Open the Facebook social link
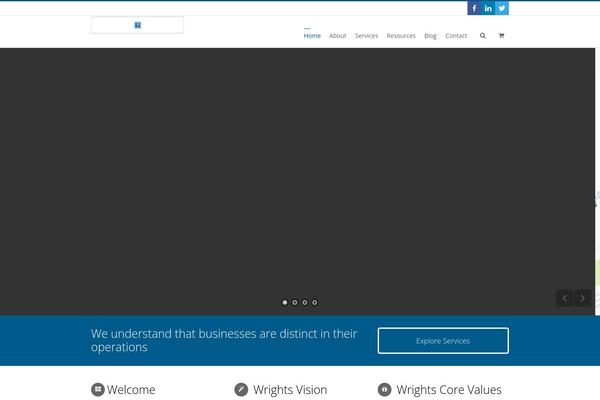This screenshot has height=400, width=600. click(474, 8)
